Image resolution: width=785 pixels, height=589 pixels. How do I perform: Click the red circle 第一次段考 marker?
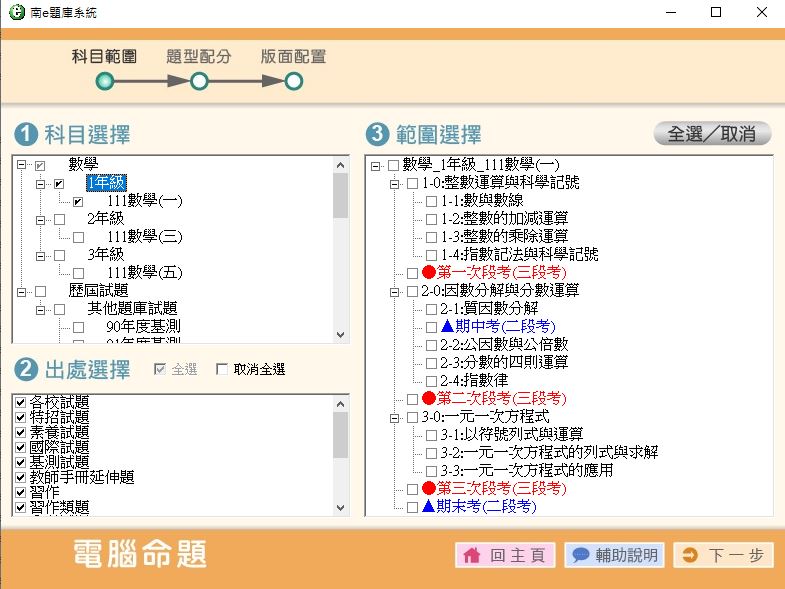(x=429, y=273)
